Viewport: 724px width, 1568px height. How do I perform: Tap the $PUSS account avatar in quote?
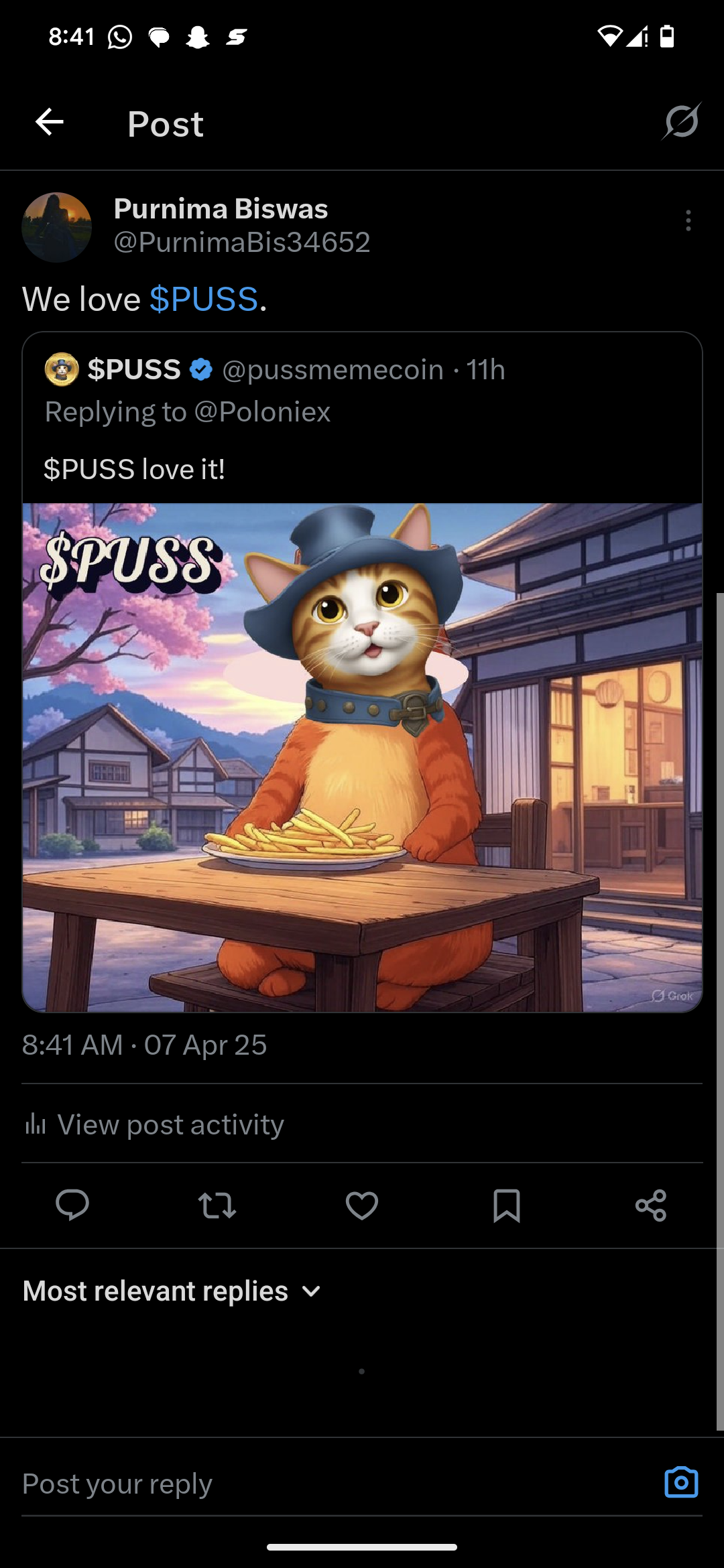coord(62,369)
